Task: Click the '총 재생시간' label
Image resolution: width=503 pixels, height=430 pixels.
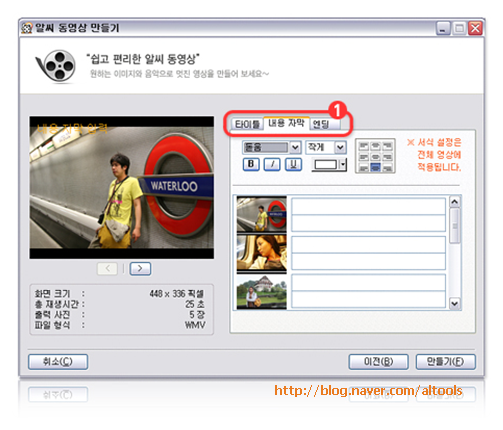Action: 57,304
